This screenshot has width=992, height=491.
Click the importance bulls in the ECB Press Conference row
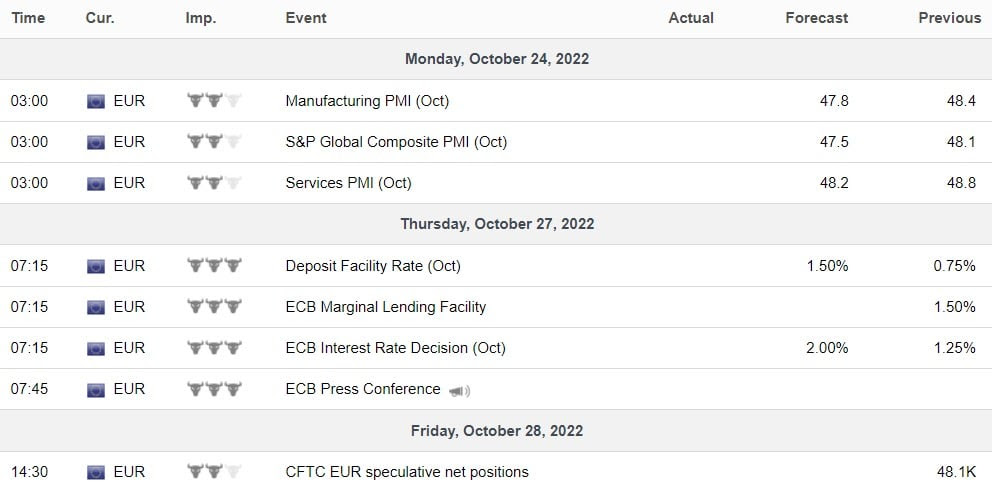pos(214,388)
